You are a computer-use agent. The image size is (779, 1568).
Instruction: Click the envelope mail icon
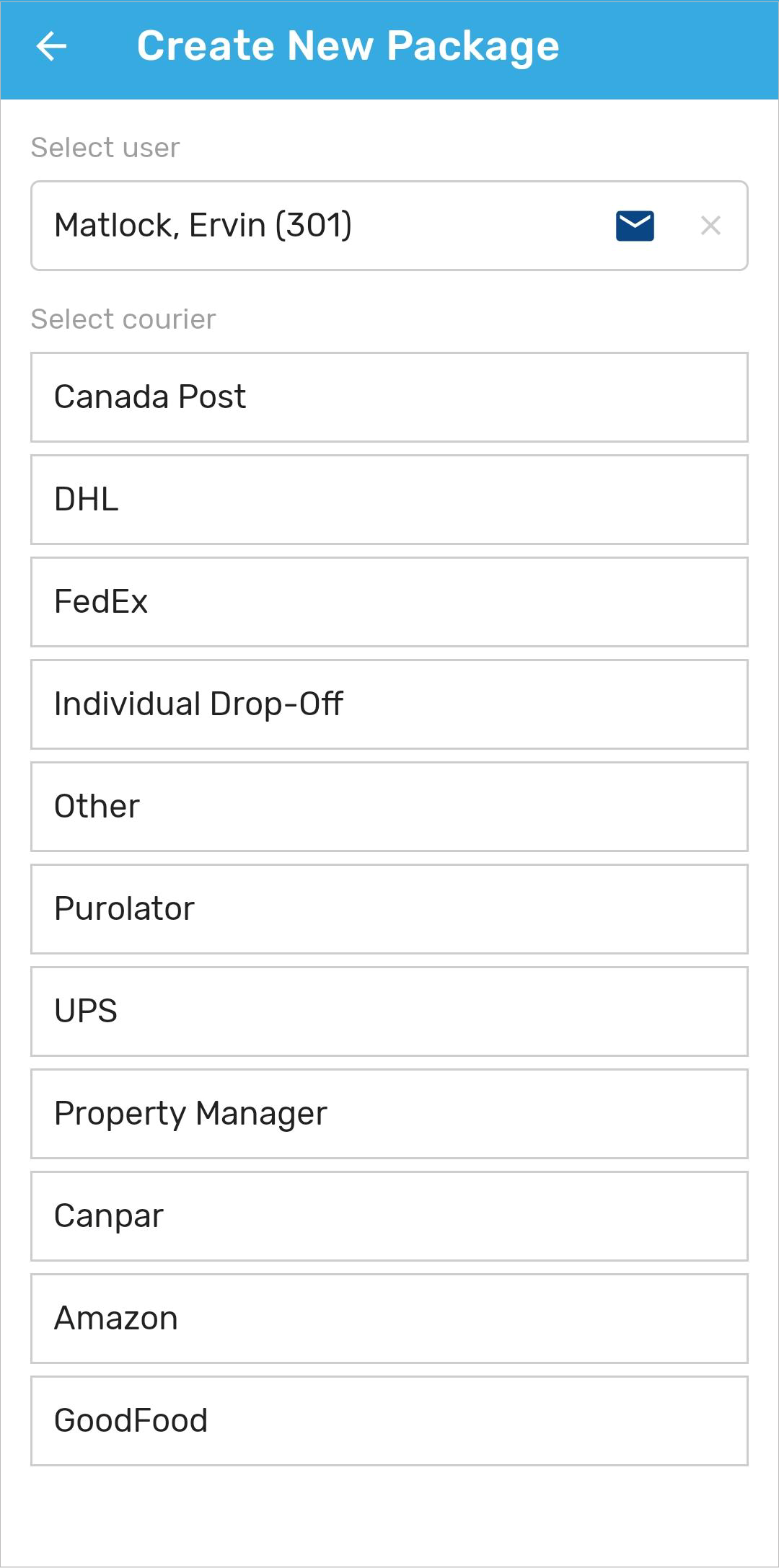[x=635, y=226]
